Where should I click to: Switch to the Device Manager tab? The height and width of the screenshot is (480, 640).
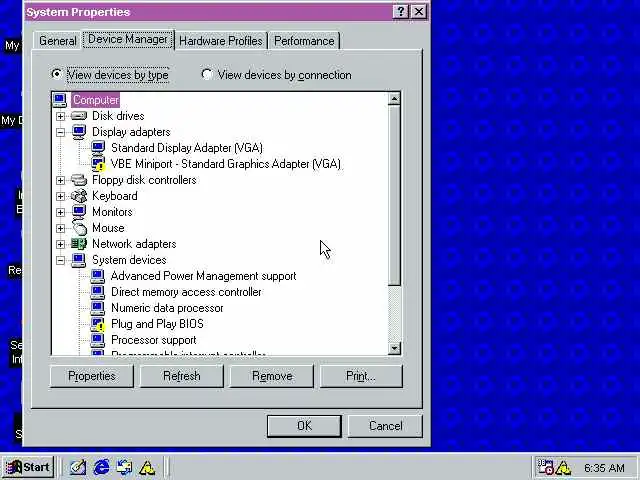tap(128, 39)
